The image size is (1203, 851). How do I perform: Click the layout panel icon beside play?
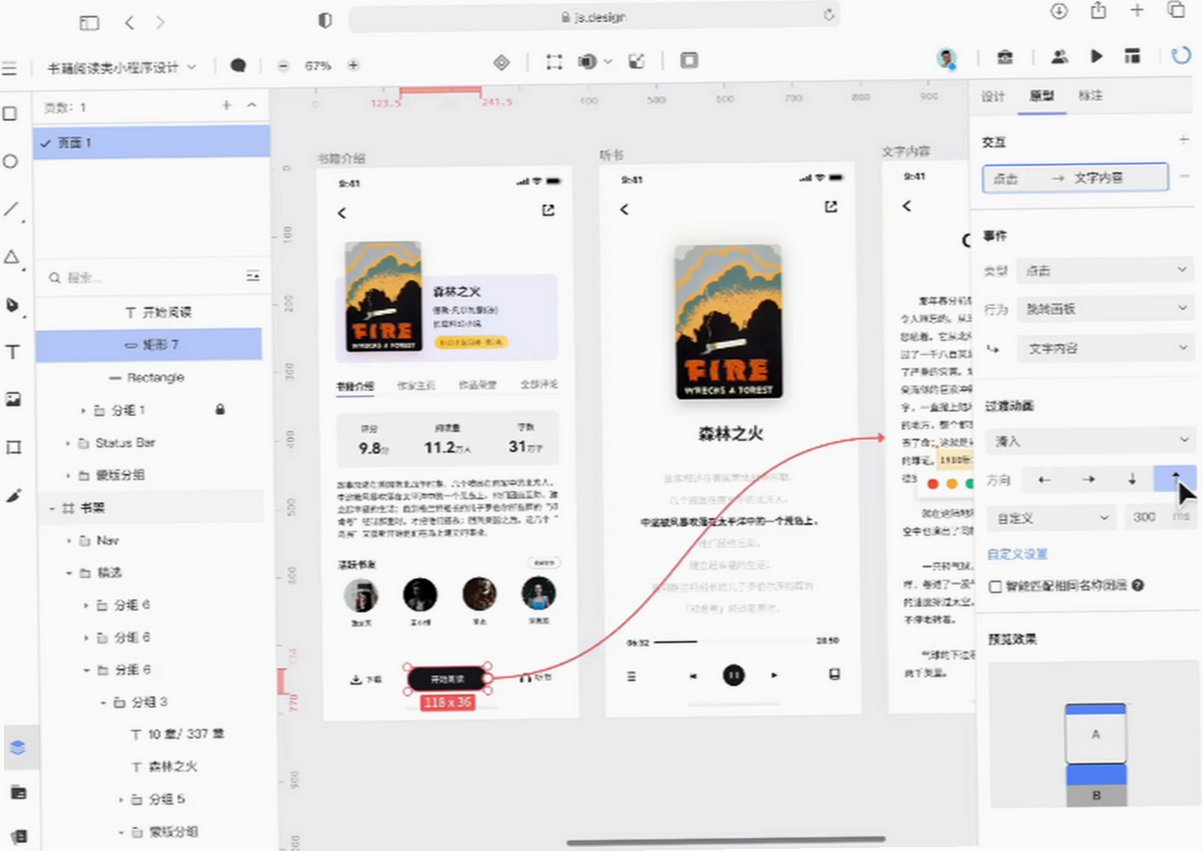click(1132, 57)
